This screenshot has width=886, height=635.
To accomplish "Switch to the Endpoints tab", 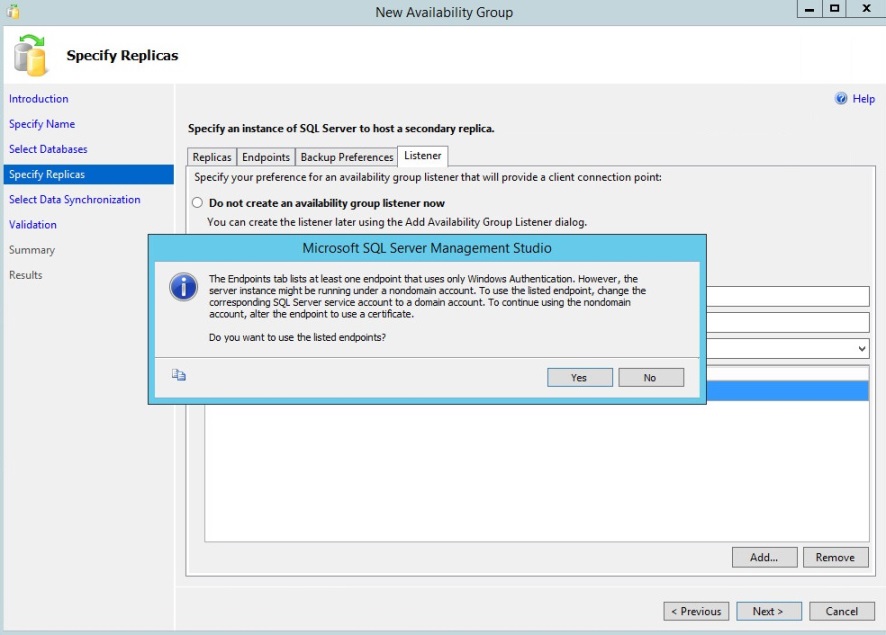I will 266,157.
